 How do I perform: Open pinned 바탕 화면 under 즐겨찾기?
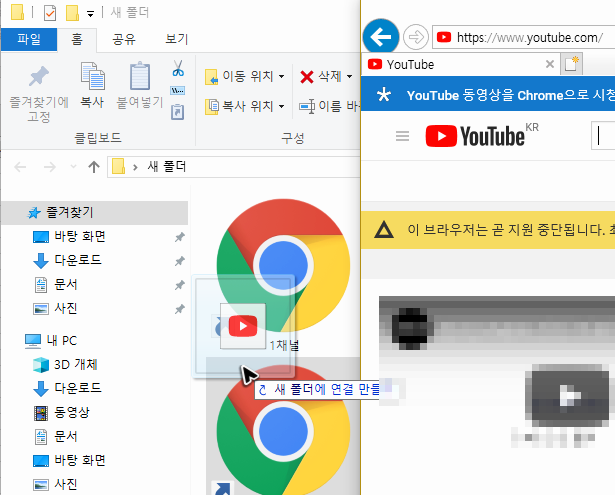pyautogui.click(x=80, y=237)
